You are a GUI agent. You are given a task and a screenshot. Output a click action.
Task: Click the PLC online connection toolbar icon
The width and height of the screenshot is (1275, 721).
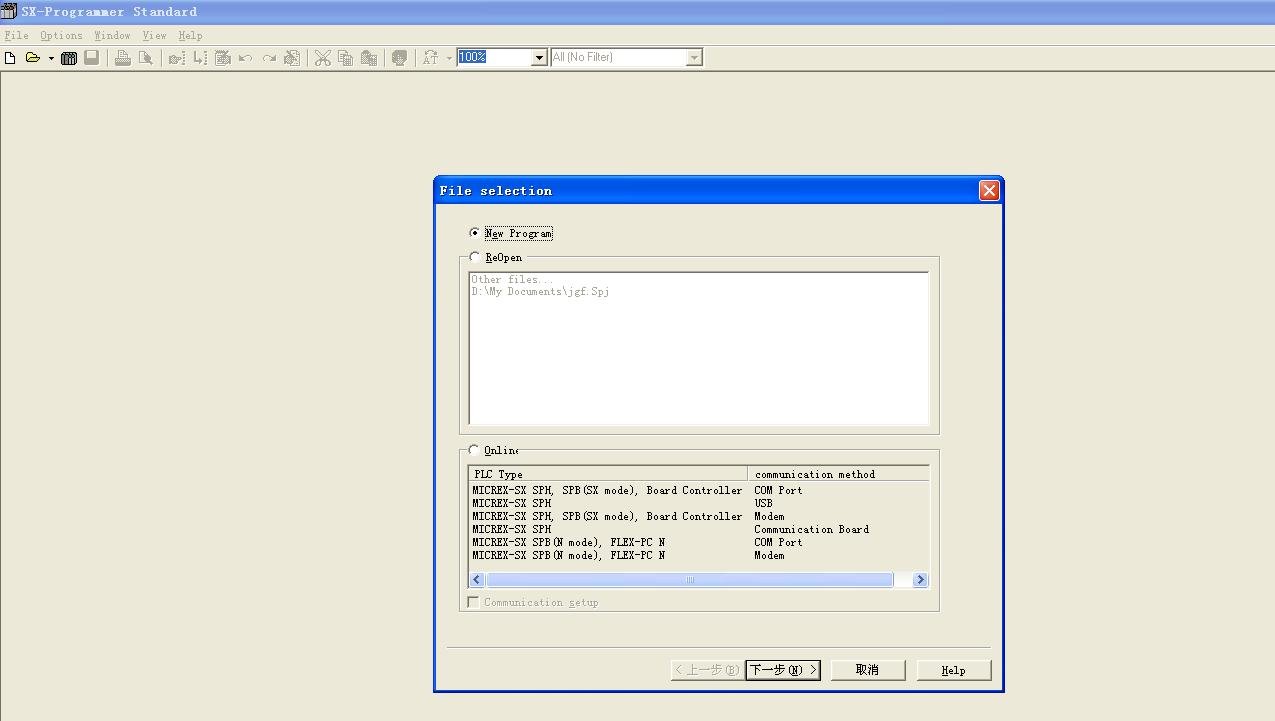(69, 58)
